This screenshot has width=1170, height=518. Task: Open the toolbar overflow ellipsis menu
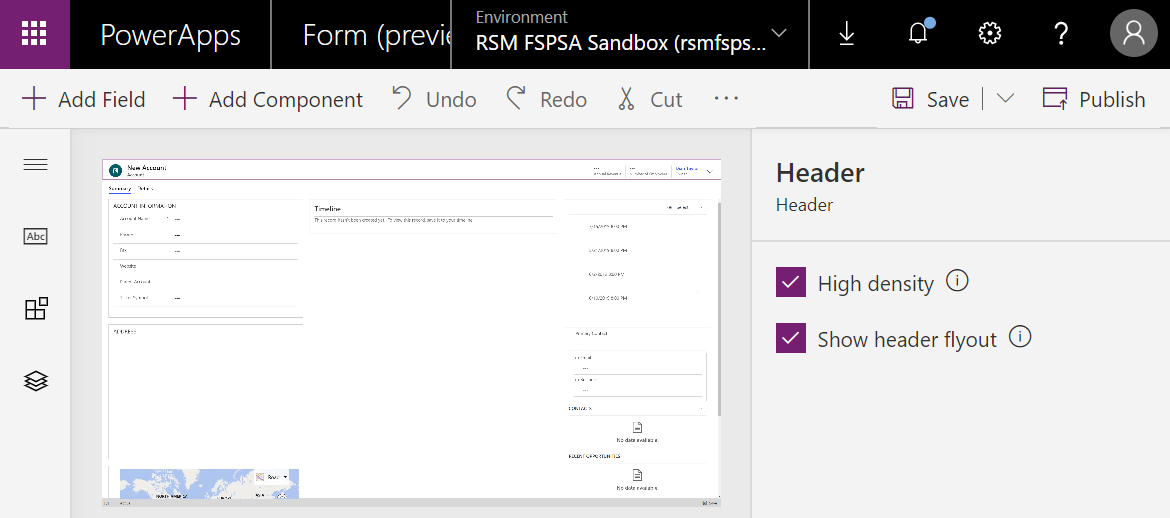point(726,99)
